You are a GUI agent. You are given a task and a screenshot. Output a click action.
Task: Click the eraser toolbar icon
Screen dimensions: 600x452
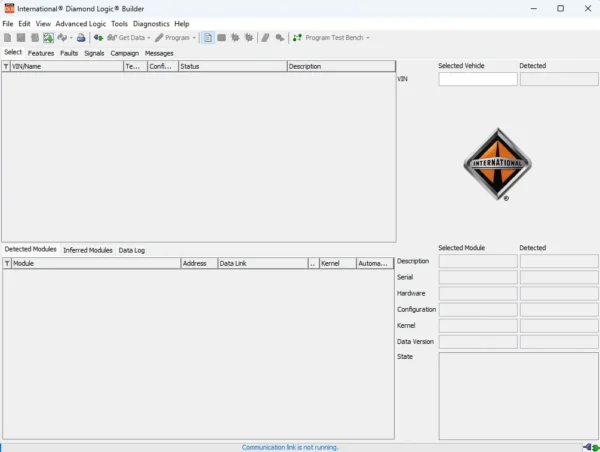click(x=266, y=38)
